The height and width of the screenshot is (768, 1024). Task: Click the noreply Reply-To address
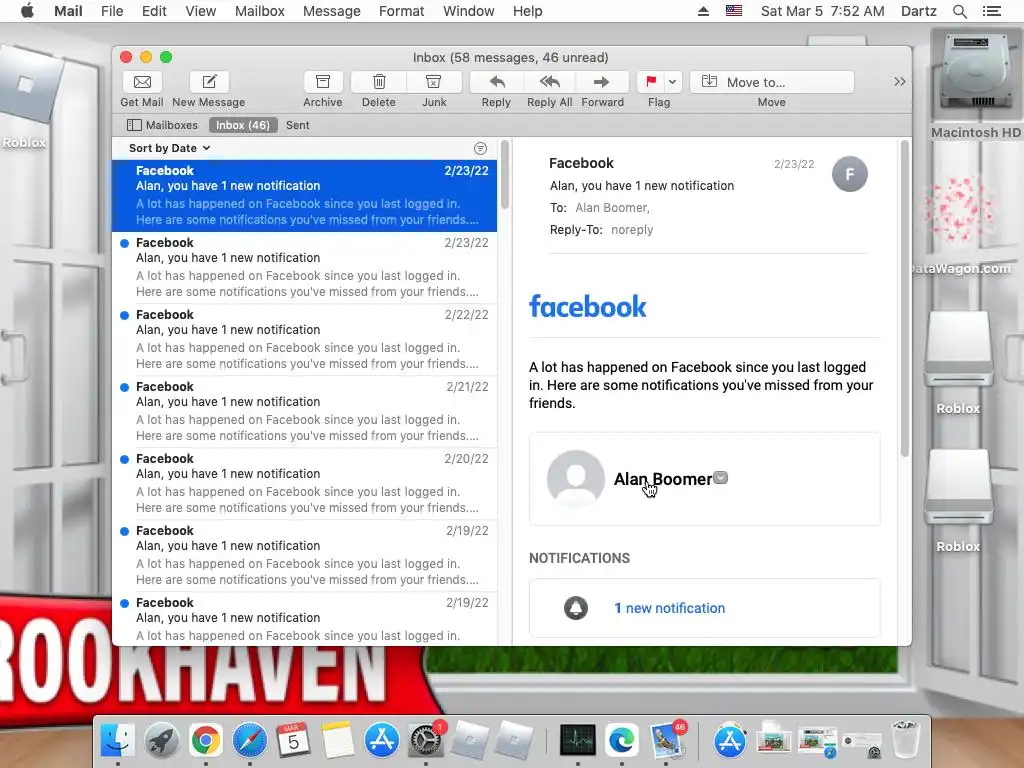[x=632, y=230]
